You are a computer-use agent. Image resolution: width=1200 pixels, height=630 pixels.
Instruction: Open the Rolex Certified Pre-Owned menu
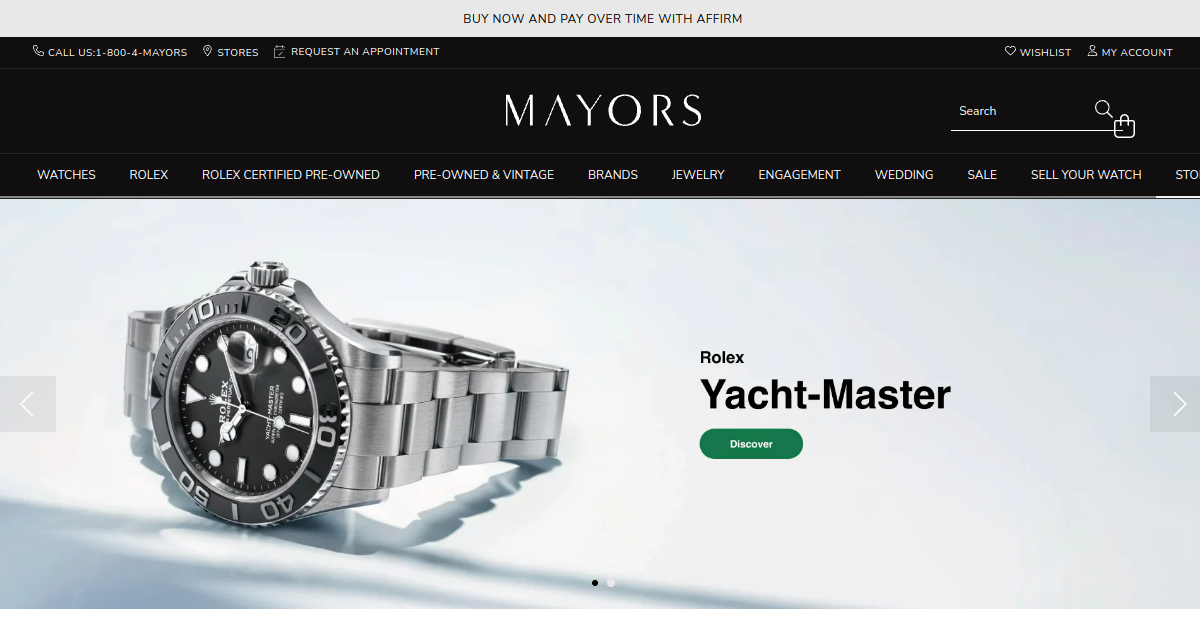[291, 174]
